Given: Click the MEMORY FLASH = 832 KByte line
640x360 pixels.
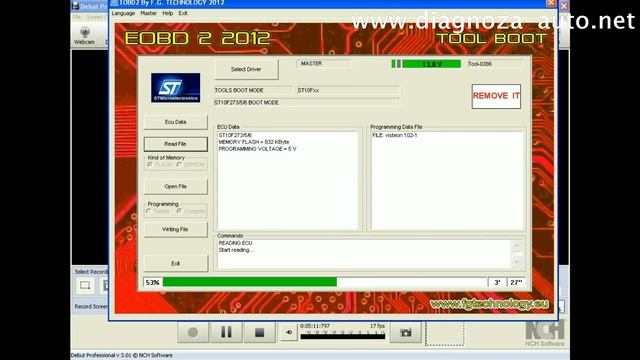Looking at the screenshot, I should (253, 142).
